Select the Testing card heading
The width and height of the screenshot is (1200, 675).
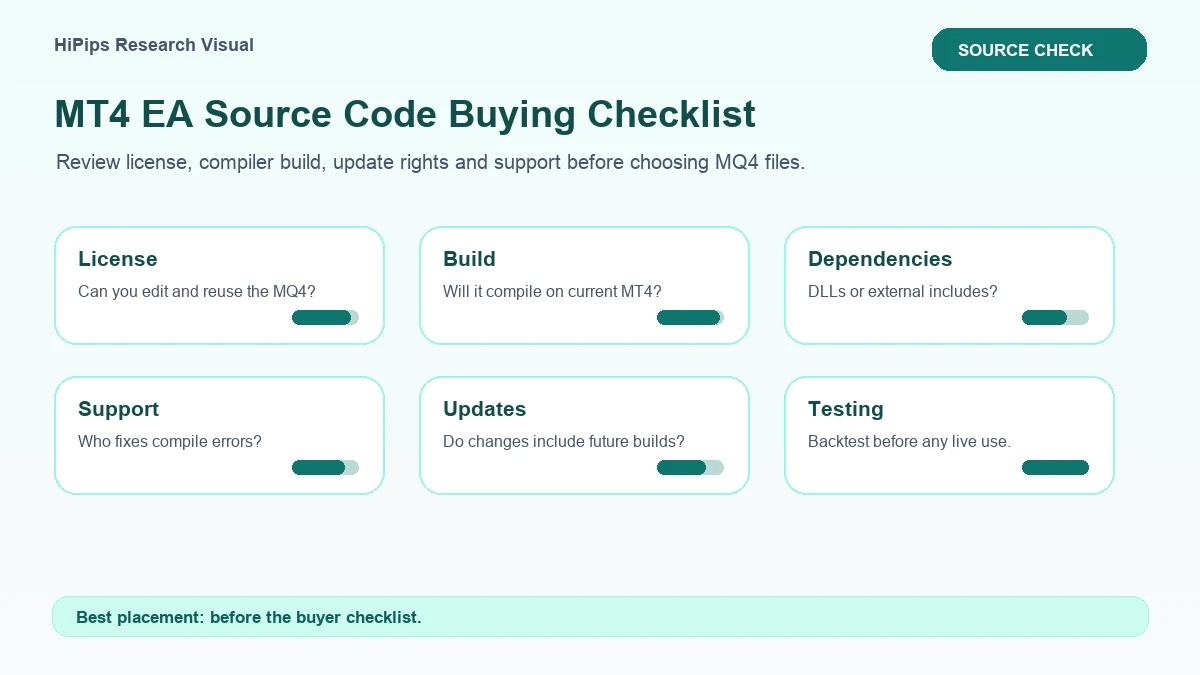pyautogui.click(x=846, y=409)
